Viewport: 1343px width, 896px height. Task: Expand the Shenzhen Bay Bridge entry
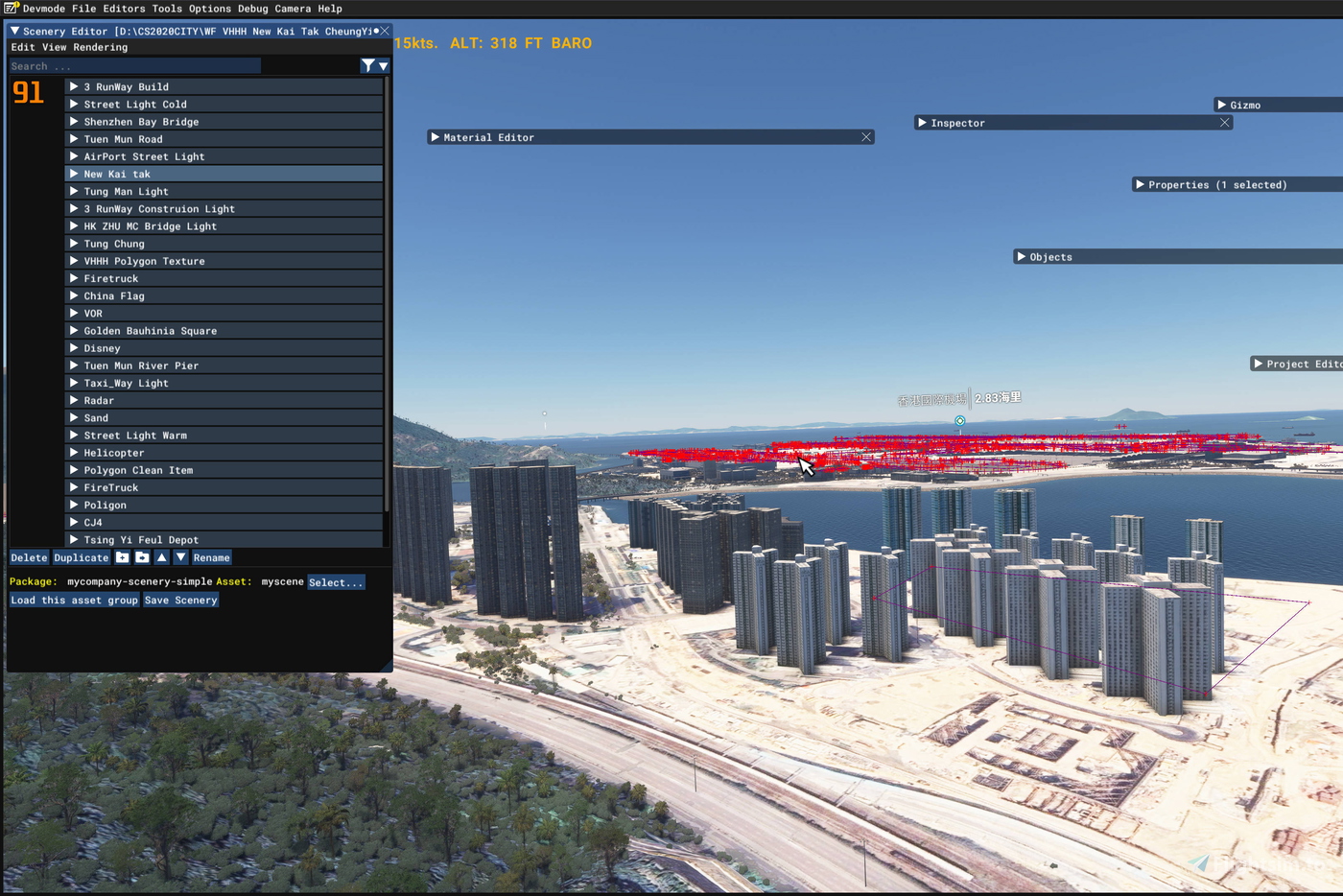tap(75, 121)
